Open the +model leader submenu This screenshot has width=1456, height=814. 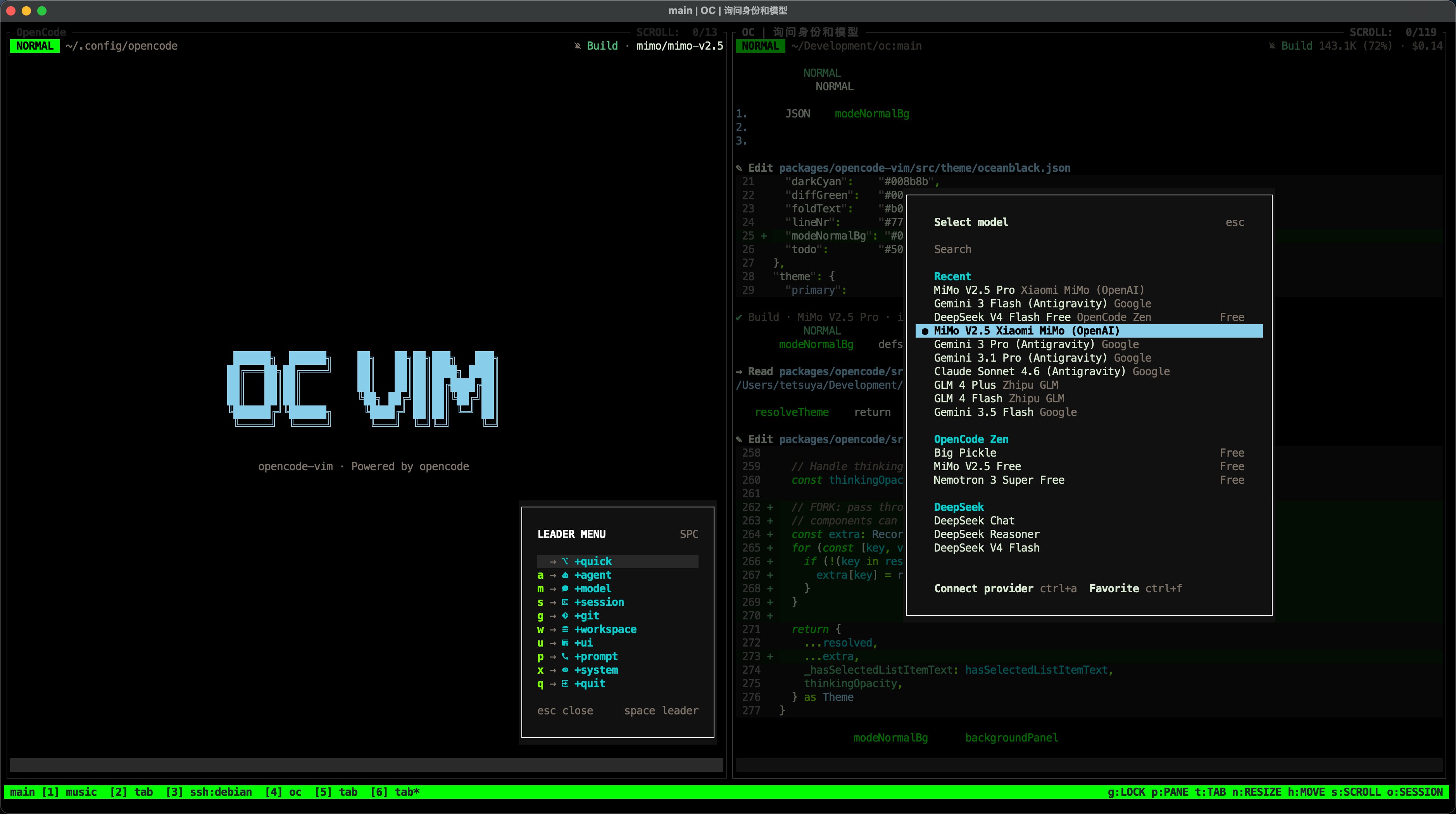618,588
